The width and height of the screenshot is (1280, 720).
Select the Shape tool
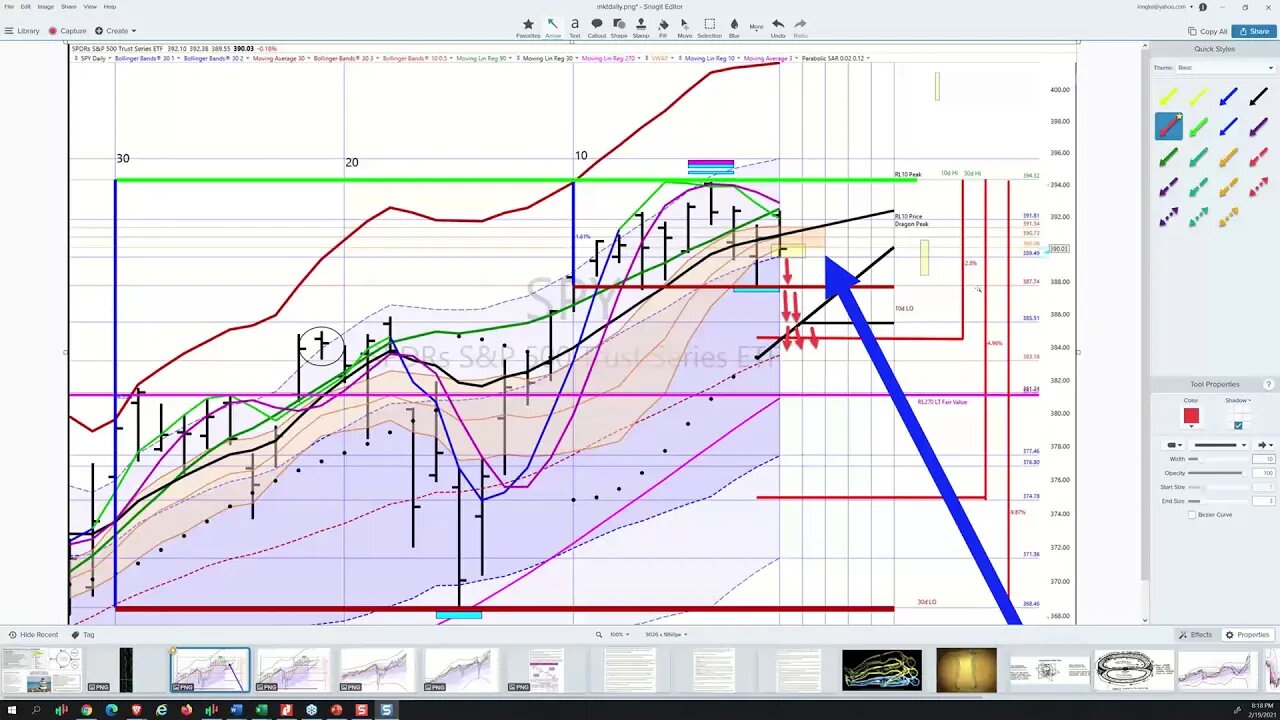[619, 27]
